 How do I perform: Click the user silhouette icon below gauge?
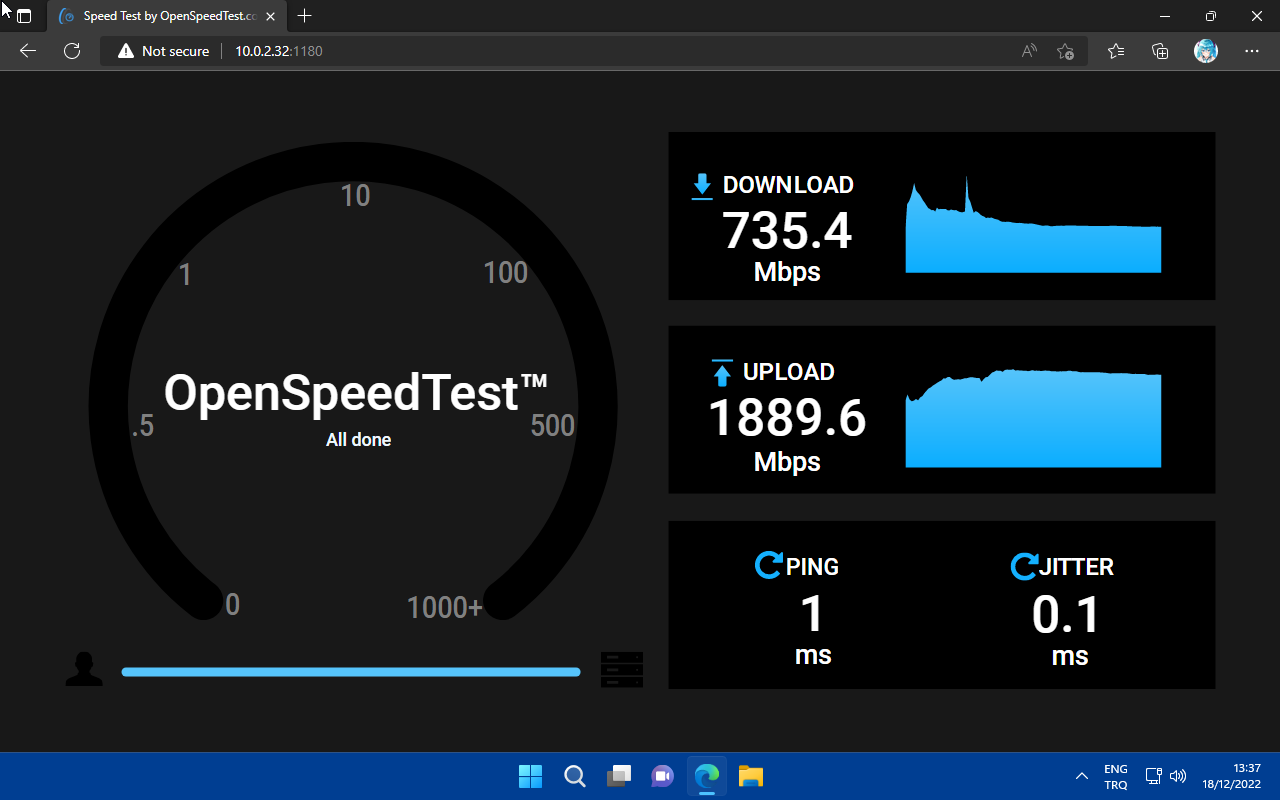pyautogui.click(x=84, y=669)
